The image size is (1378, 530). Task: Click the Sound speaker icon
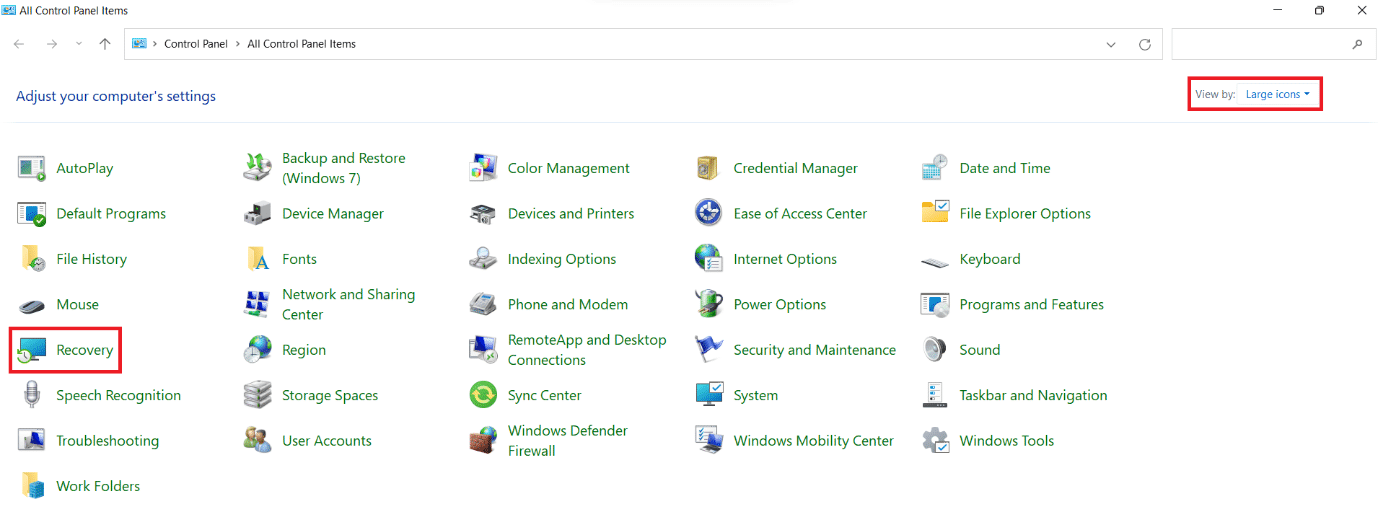pos(935,350)
